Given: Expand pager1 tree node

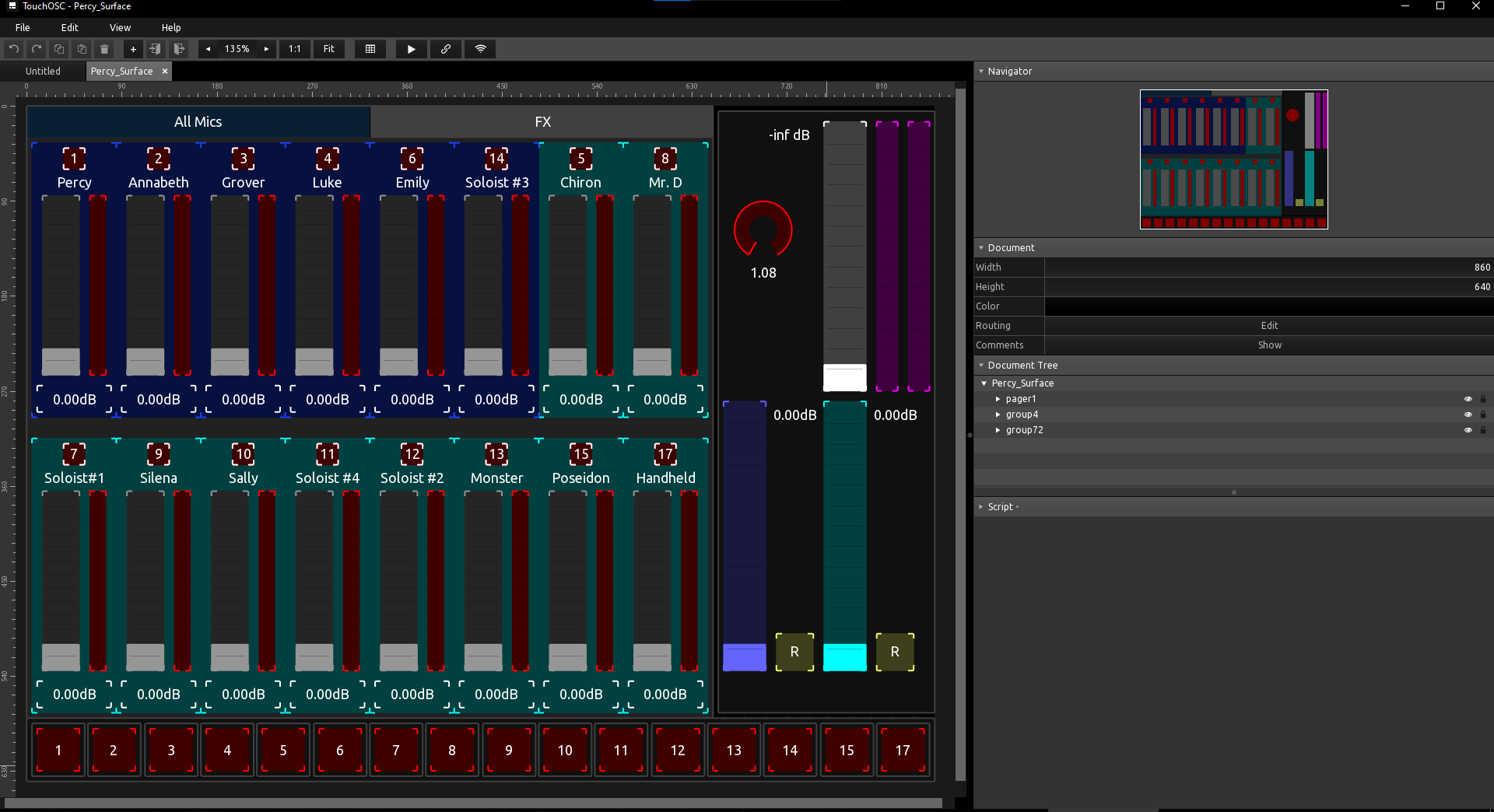Looking at the screenshot, I should tap(998, 399).
